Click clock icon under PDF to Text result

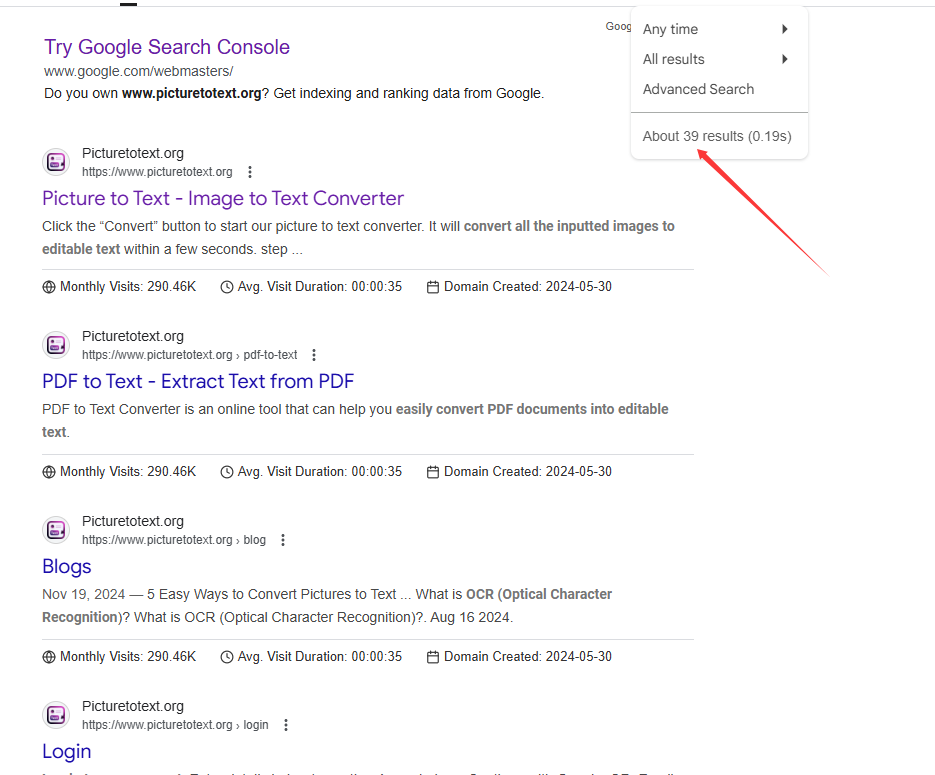coord(227,472)
